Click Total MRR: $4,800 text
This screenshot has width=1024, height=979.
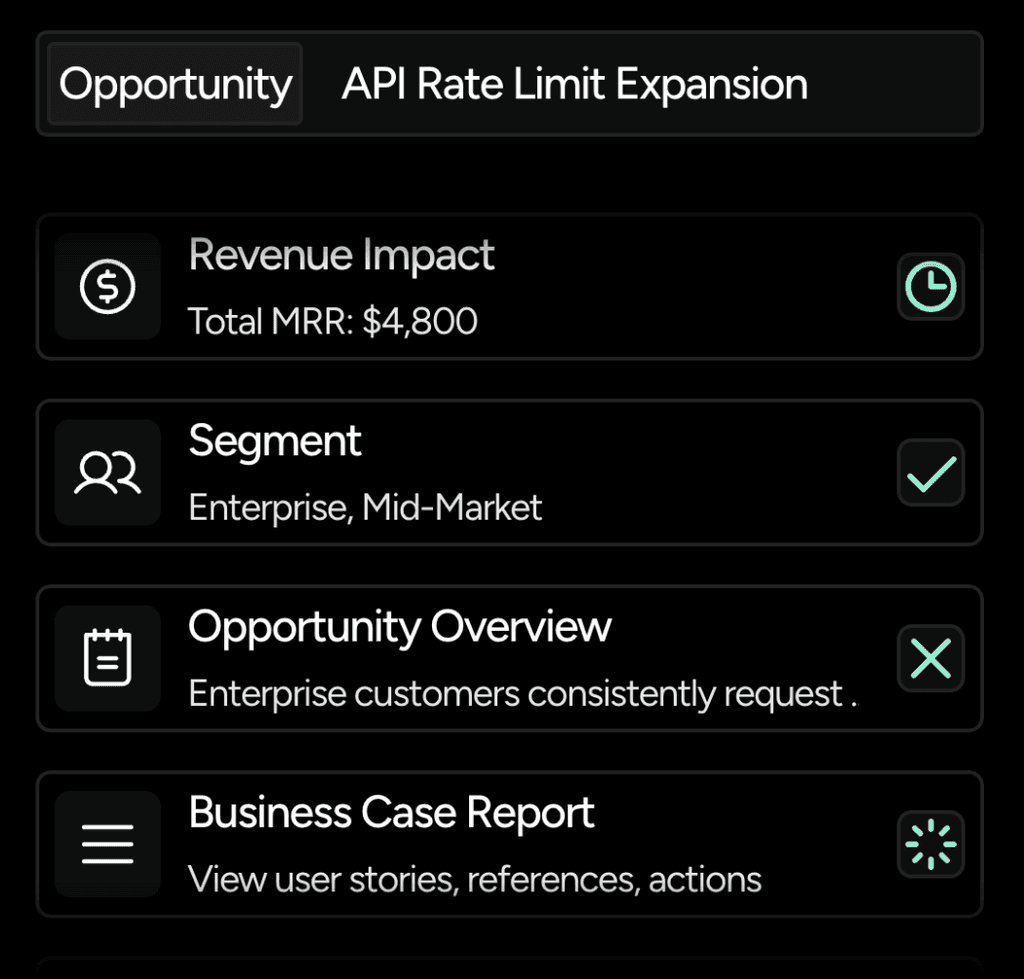(333, 321)
